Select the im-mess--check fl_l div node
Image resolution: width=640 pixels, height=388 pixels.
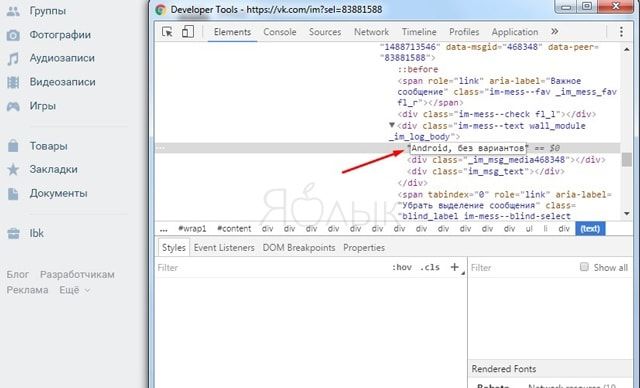pos(497,114)
